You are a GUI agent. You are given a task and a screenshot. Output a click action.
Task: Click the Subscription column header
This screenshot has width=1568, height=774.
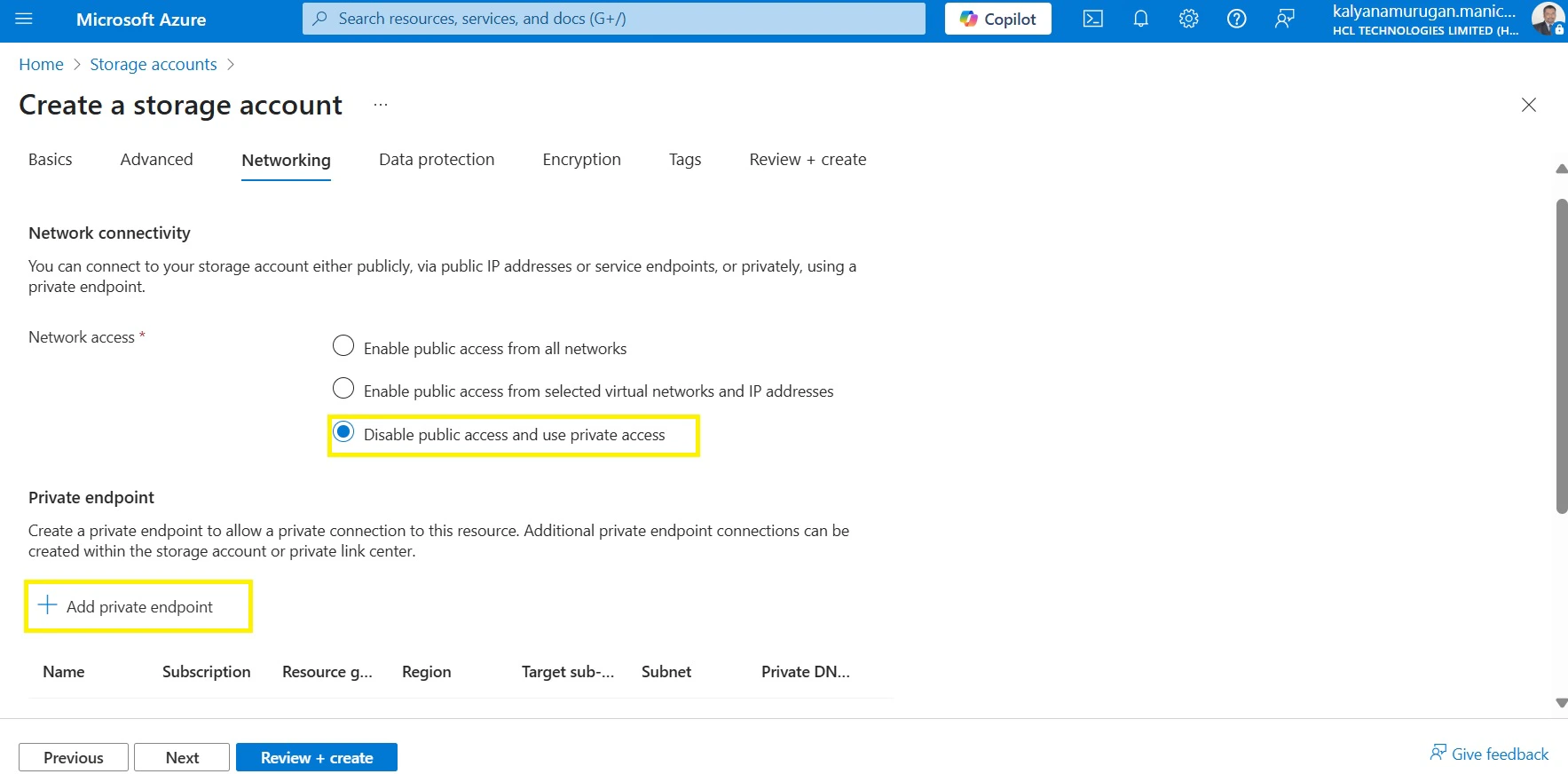[x=207, y=672]
